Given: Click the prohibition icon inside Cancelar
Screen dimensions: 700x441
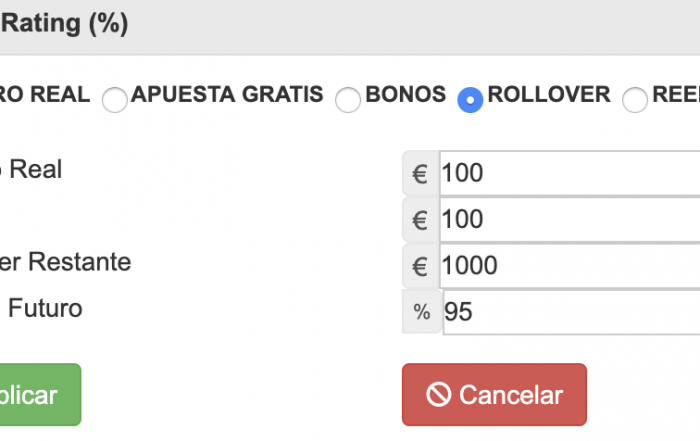Looking at the screenshot, I should (x=438, y=395).
